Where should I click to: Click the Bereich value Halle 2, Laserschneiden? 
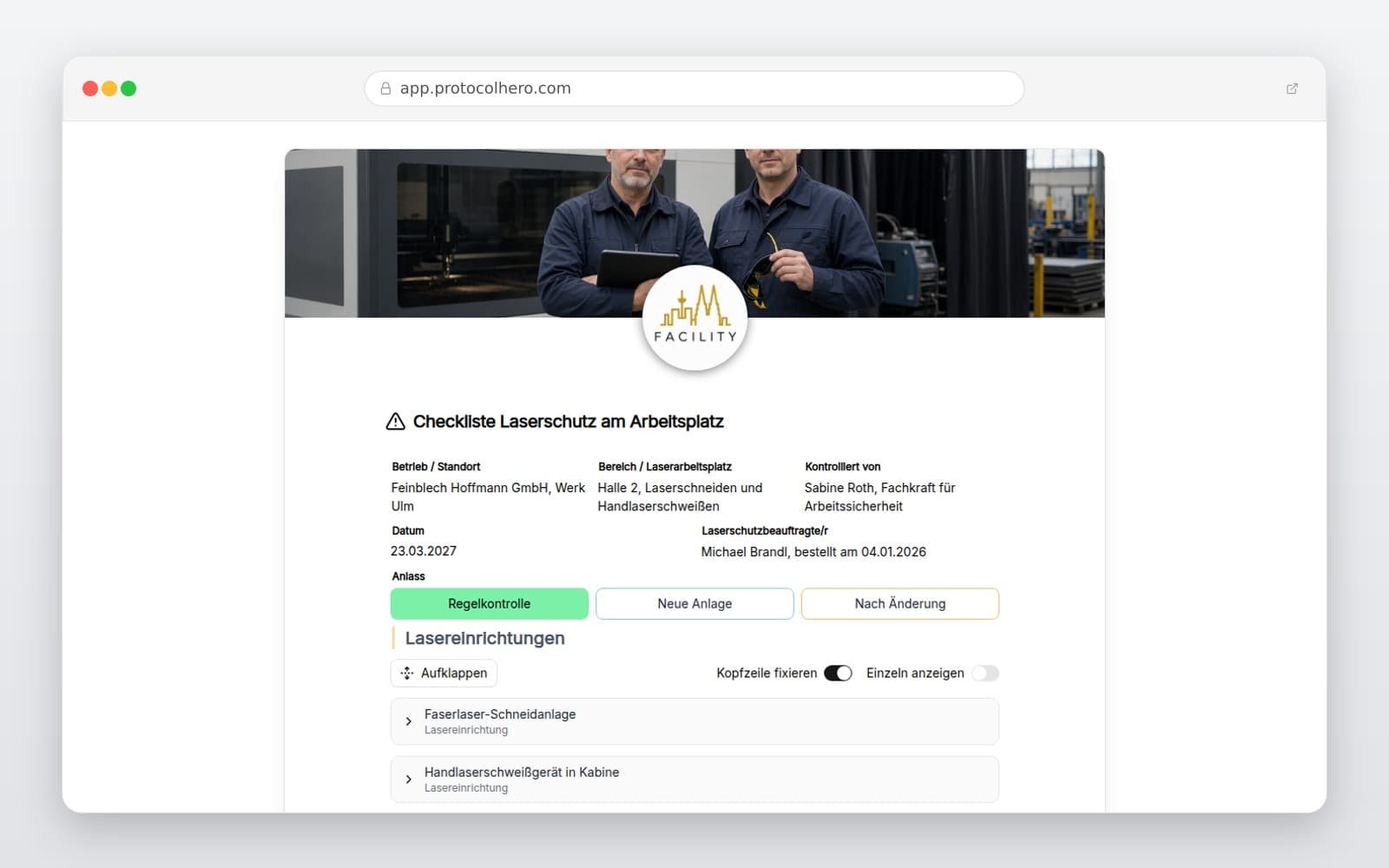(x=680, y=496)
